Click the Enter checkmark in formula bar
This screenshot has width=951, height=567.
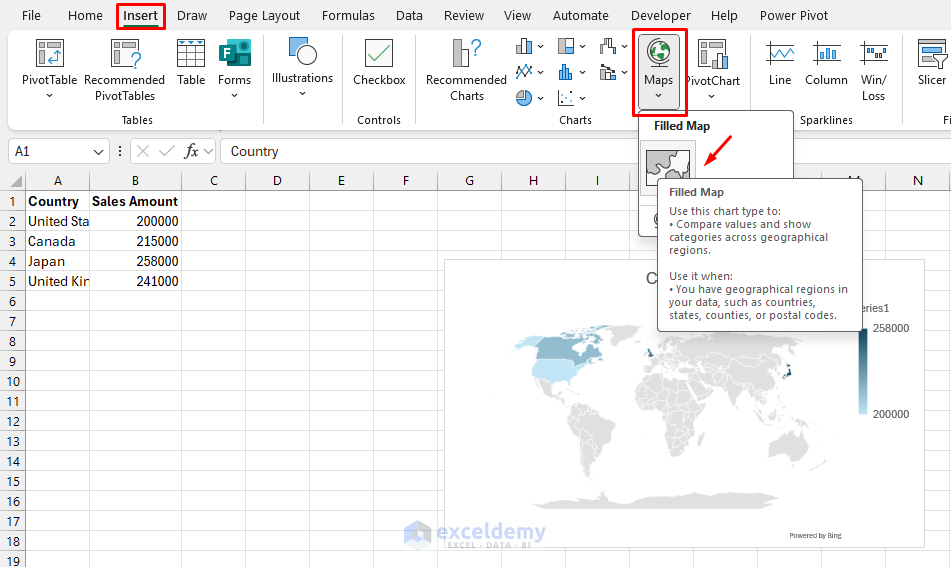(167, 151)
